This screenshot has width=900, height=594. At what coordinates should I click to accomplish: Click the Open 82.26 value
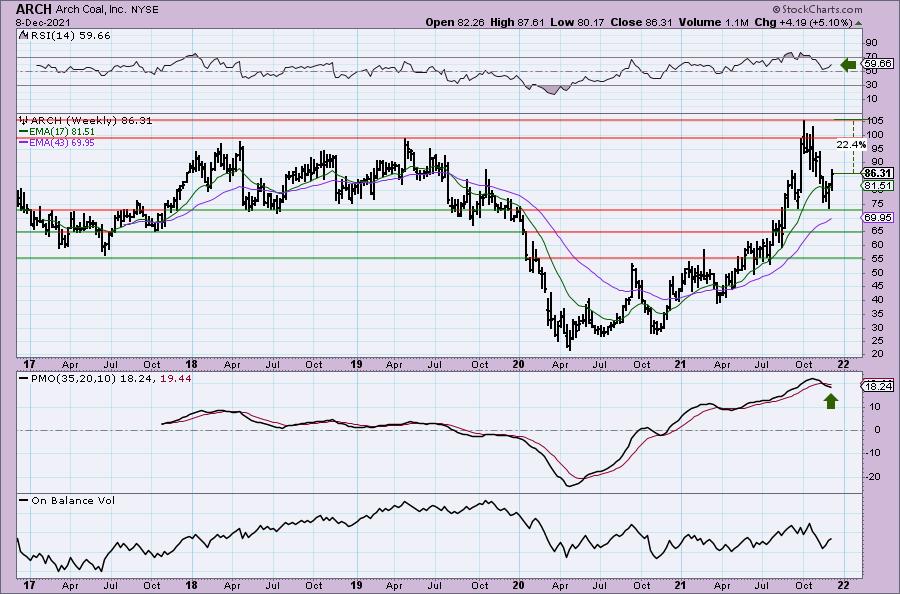point(455,22)
